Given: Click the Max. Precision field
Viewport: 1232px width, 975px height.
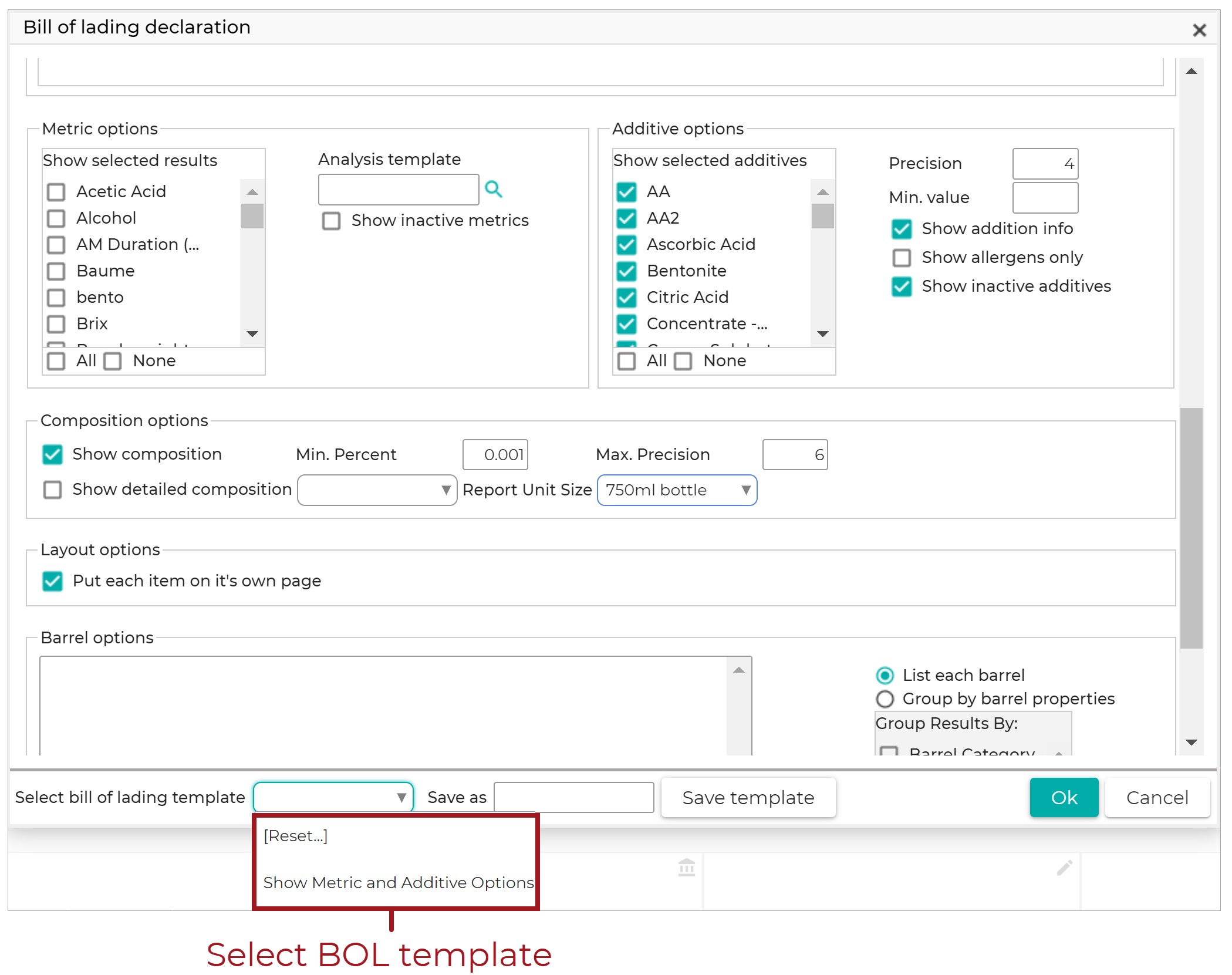Looking at the screenshot, I should click(x=795, y=455).
